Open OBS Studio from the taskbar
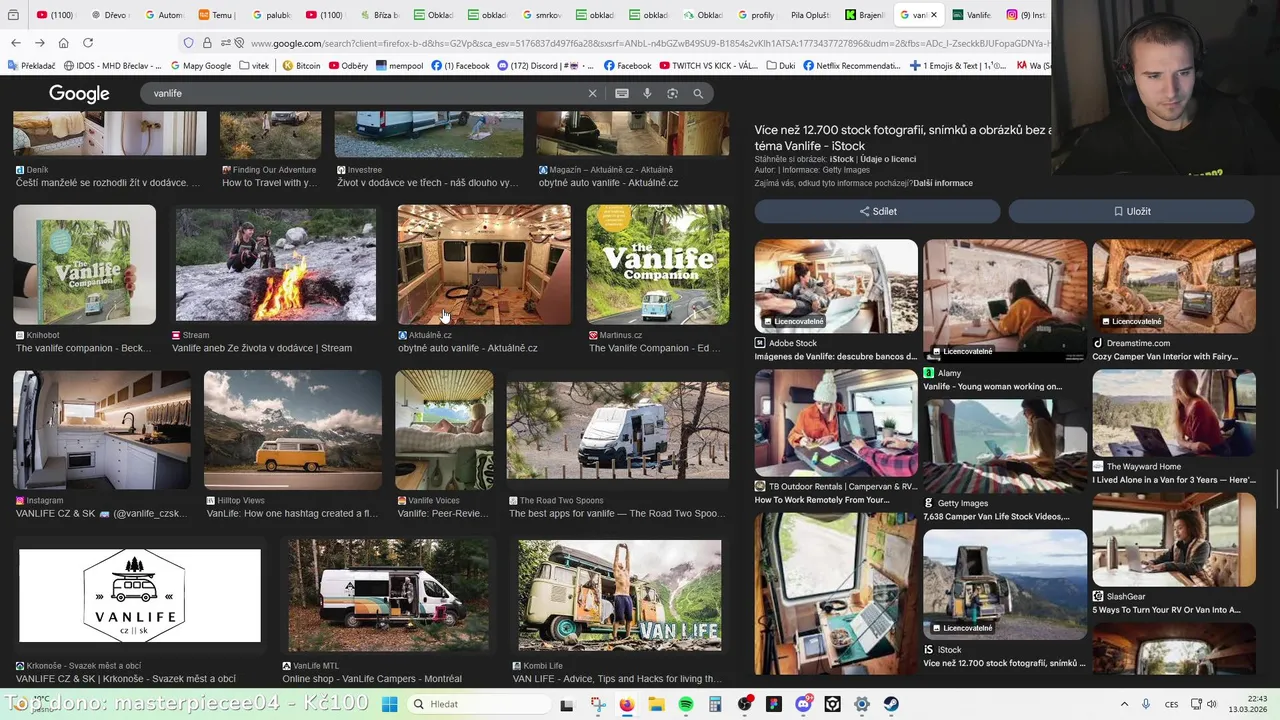Image resolution: width=1280 pixels, height=720 pixels. pyautogui.click(x=745, y=704)
